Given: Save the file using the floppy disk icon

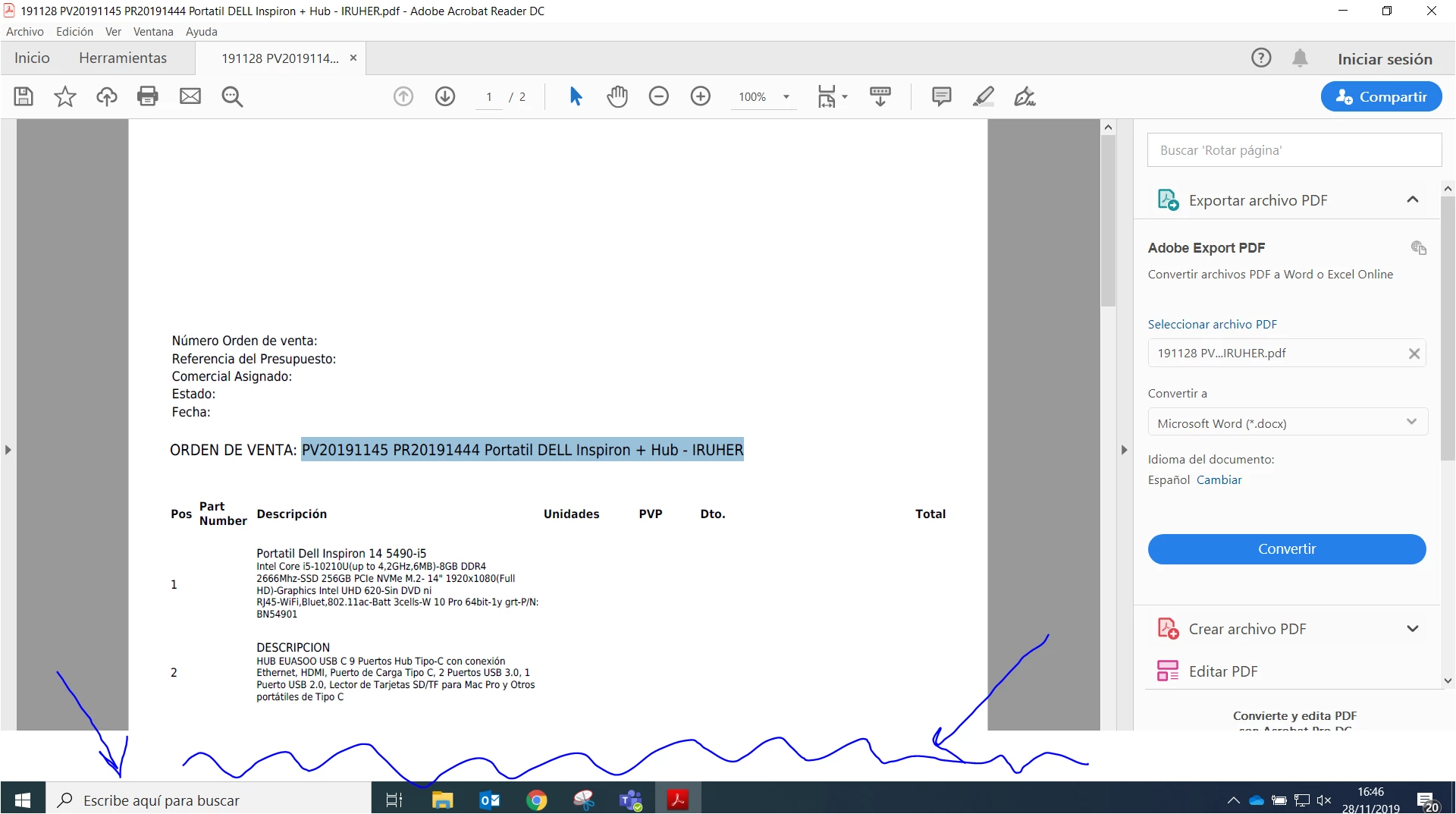Looking at the screenshot, I should pyautogui.click(x=24, y=96).
